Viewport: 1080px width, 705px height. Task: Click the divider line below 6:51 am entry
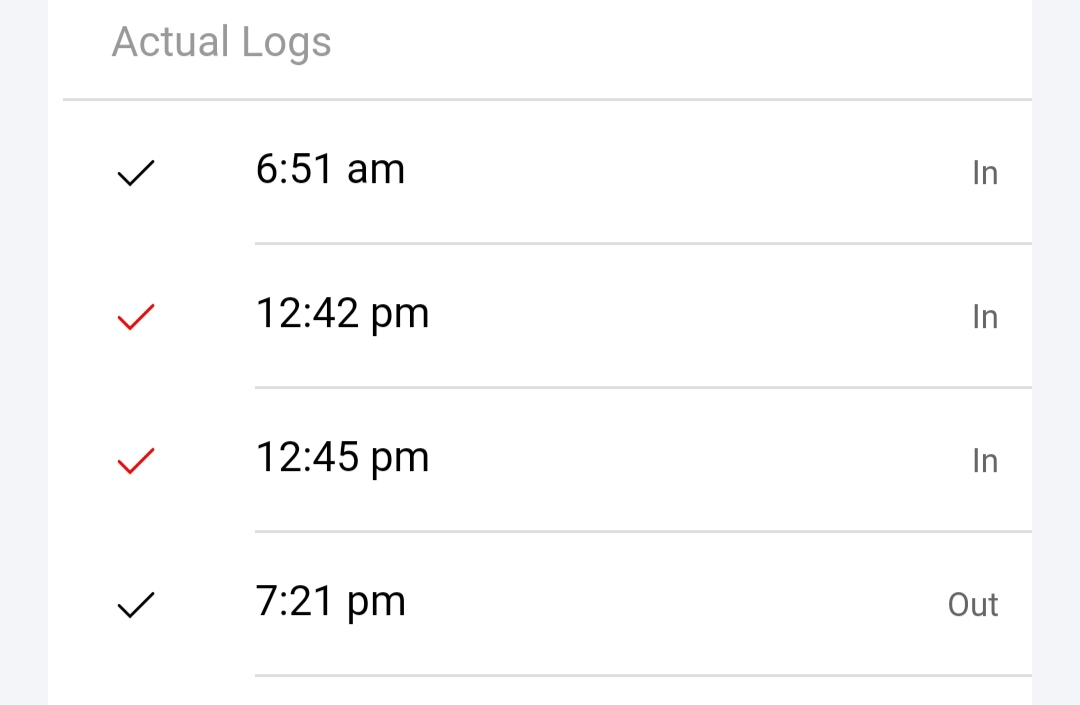[643, 243]
